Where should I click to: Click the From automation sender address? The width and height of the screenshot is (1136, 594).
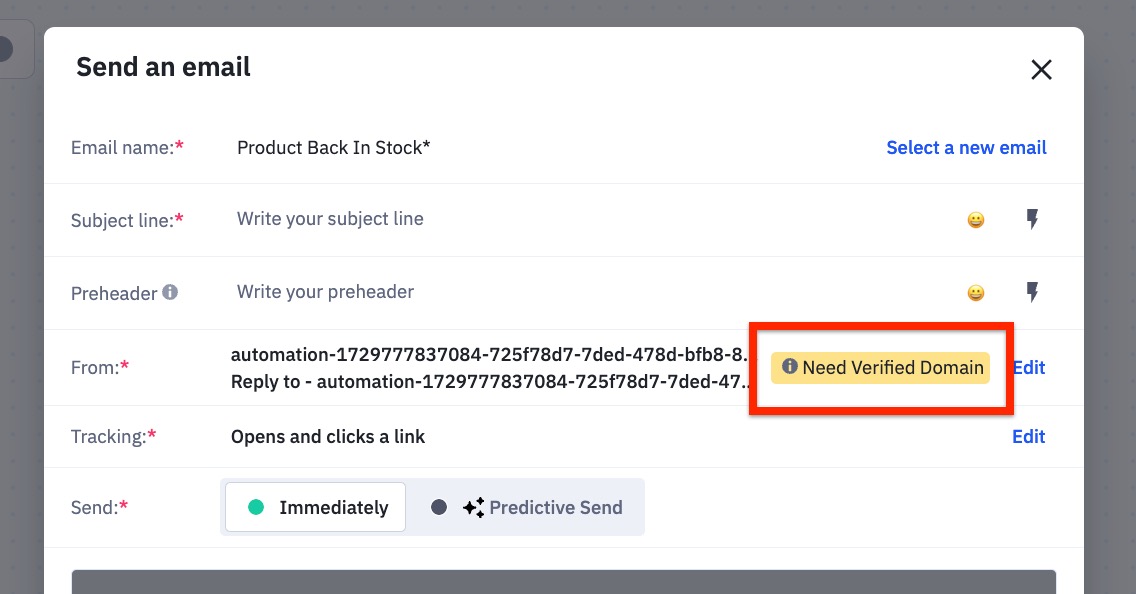(488, 354)
